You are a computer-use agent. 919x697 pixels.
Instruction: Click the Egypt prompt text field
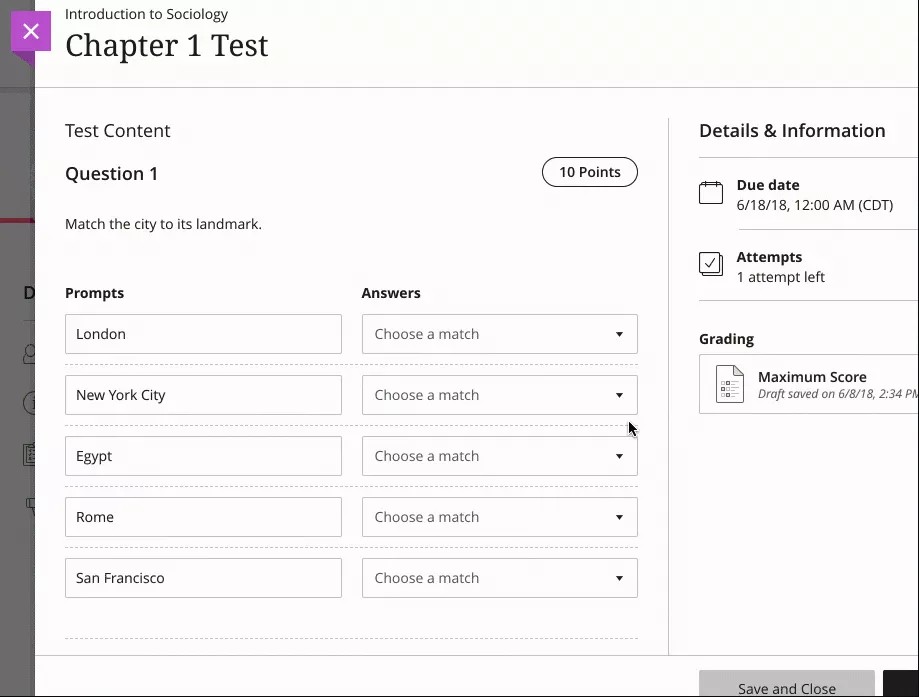pyautogui.click(x=203, y=455)
